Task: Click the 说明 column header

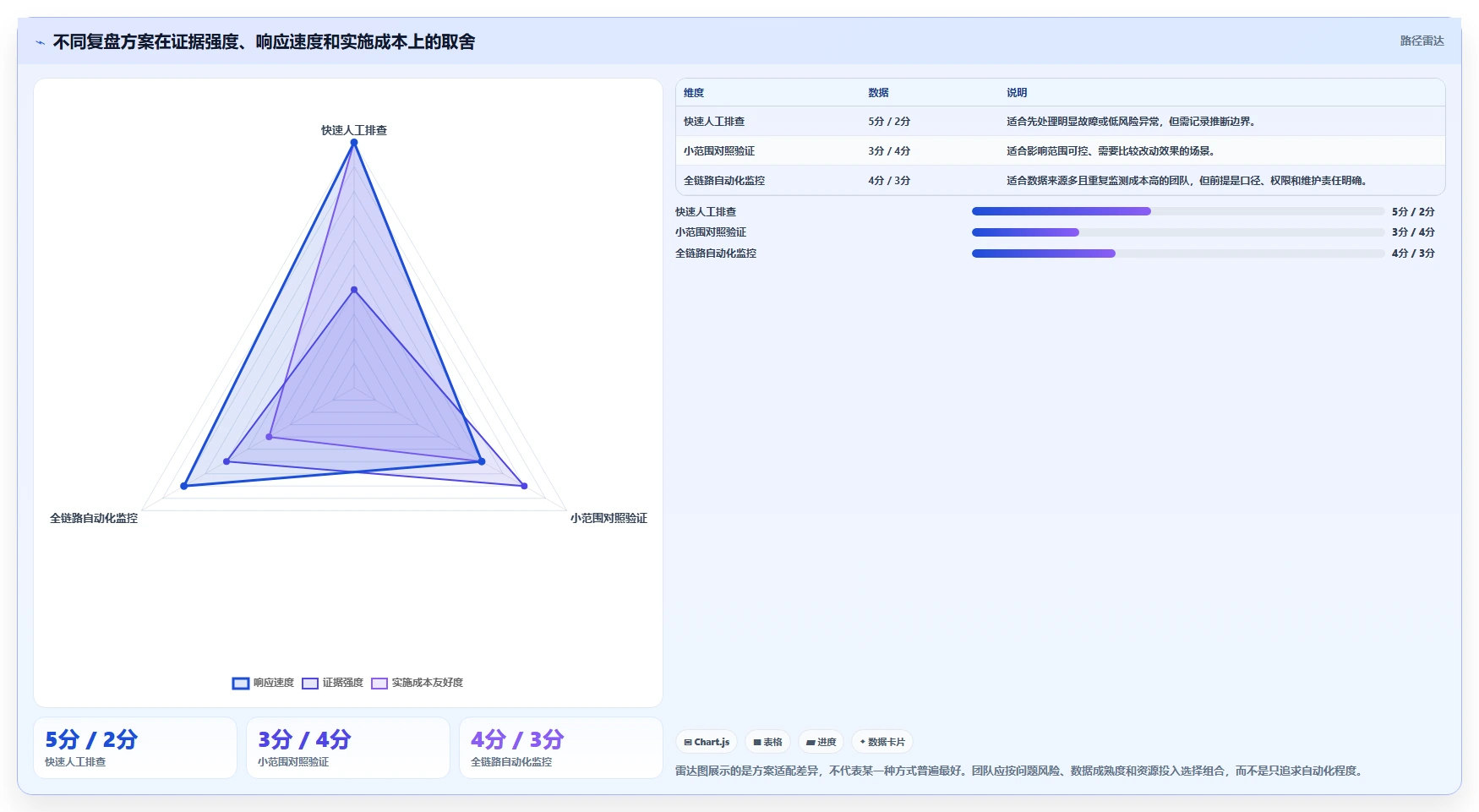Action: [x=1017, y=93]
